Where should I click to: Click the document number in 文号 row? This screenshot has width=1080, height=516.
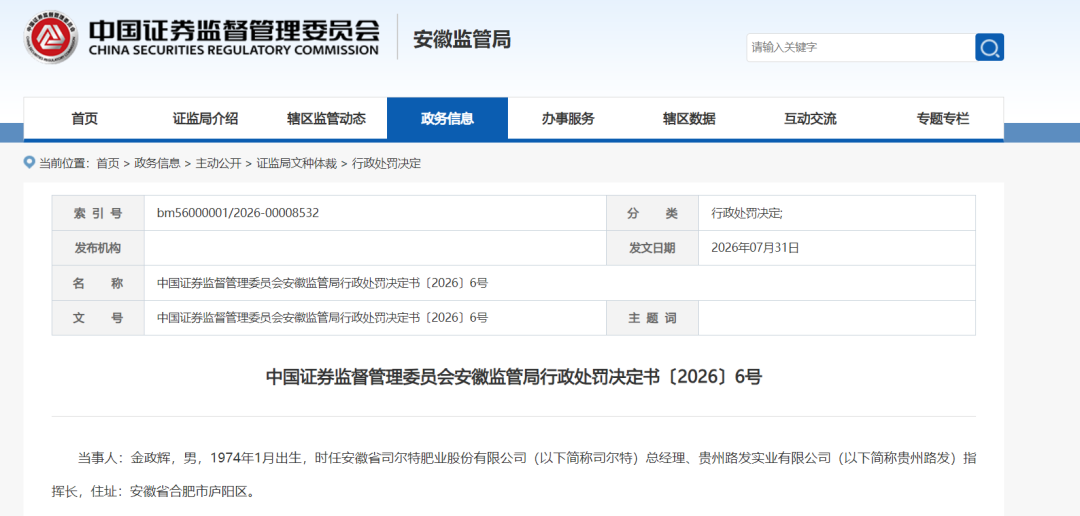(x=322, y=318)
